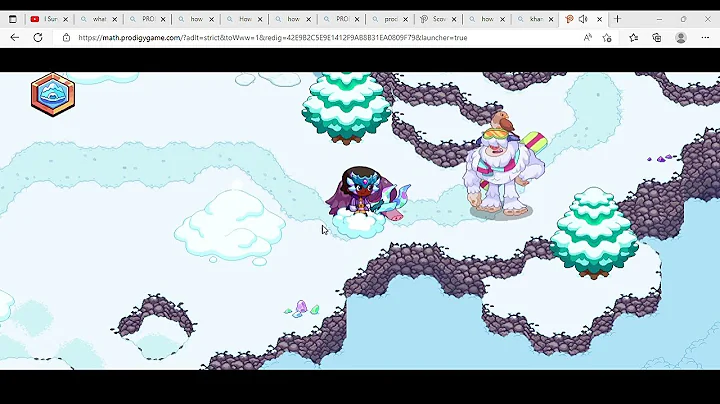Open the Shiverchill Mountains map badge icon

coord(53,95)
